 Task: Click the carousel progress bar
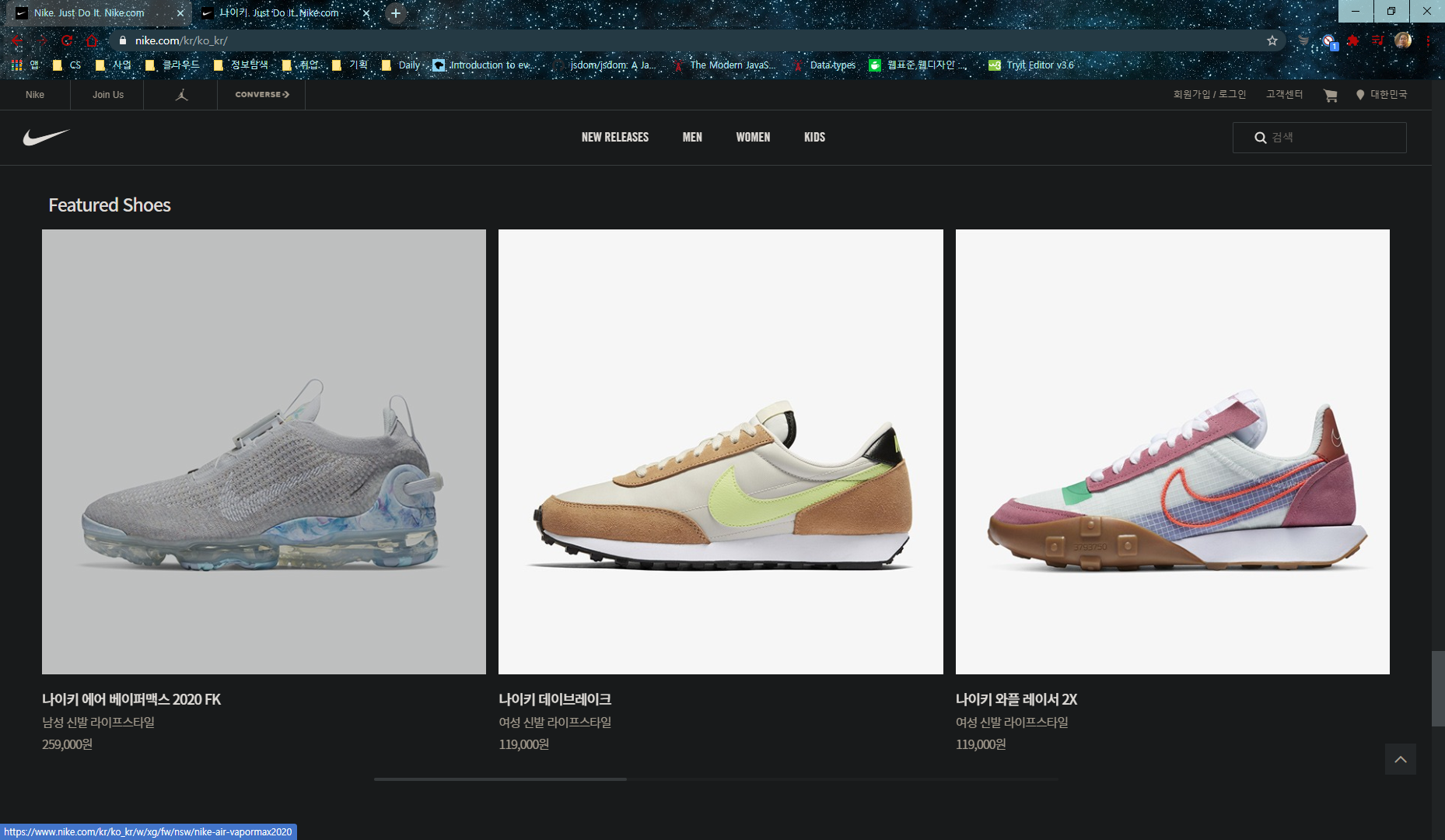pyautogui.click(x=716, y=779)
